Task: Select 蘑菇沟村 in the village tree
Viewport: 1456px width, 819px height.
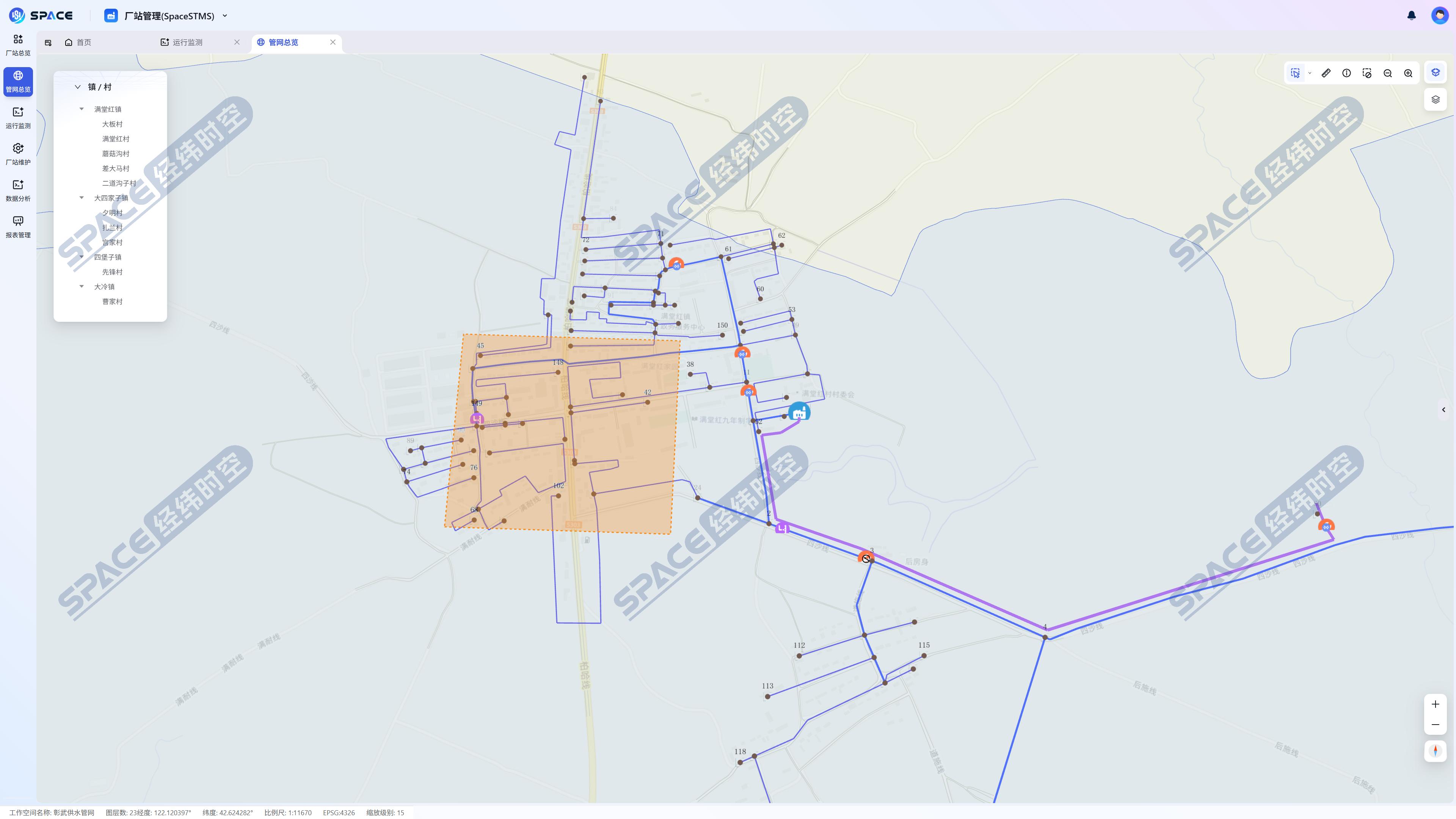Action: click(x=115, y=153)
